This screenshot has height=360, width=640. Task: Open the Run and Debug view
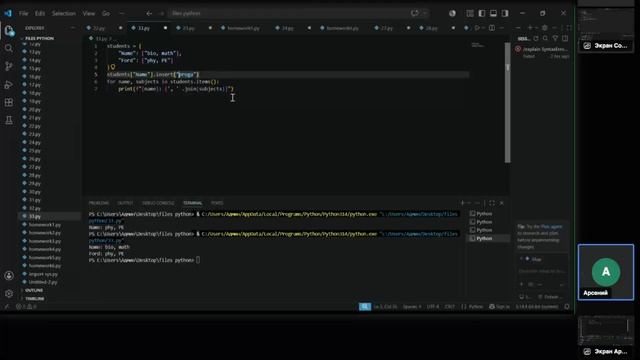(x=9, y=84)
